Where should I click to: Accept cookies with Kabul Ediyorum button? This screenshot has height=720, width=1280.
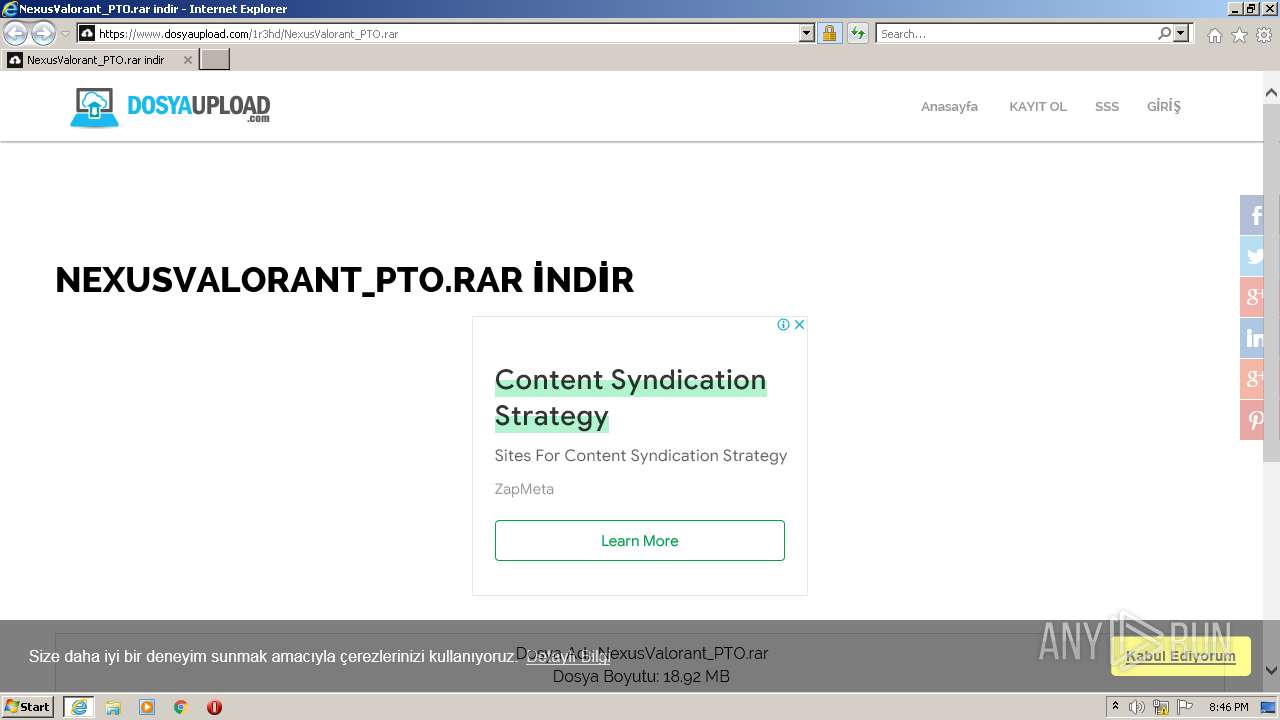click(x=1181, y=656)
